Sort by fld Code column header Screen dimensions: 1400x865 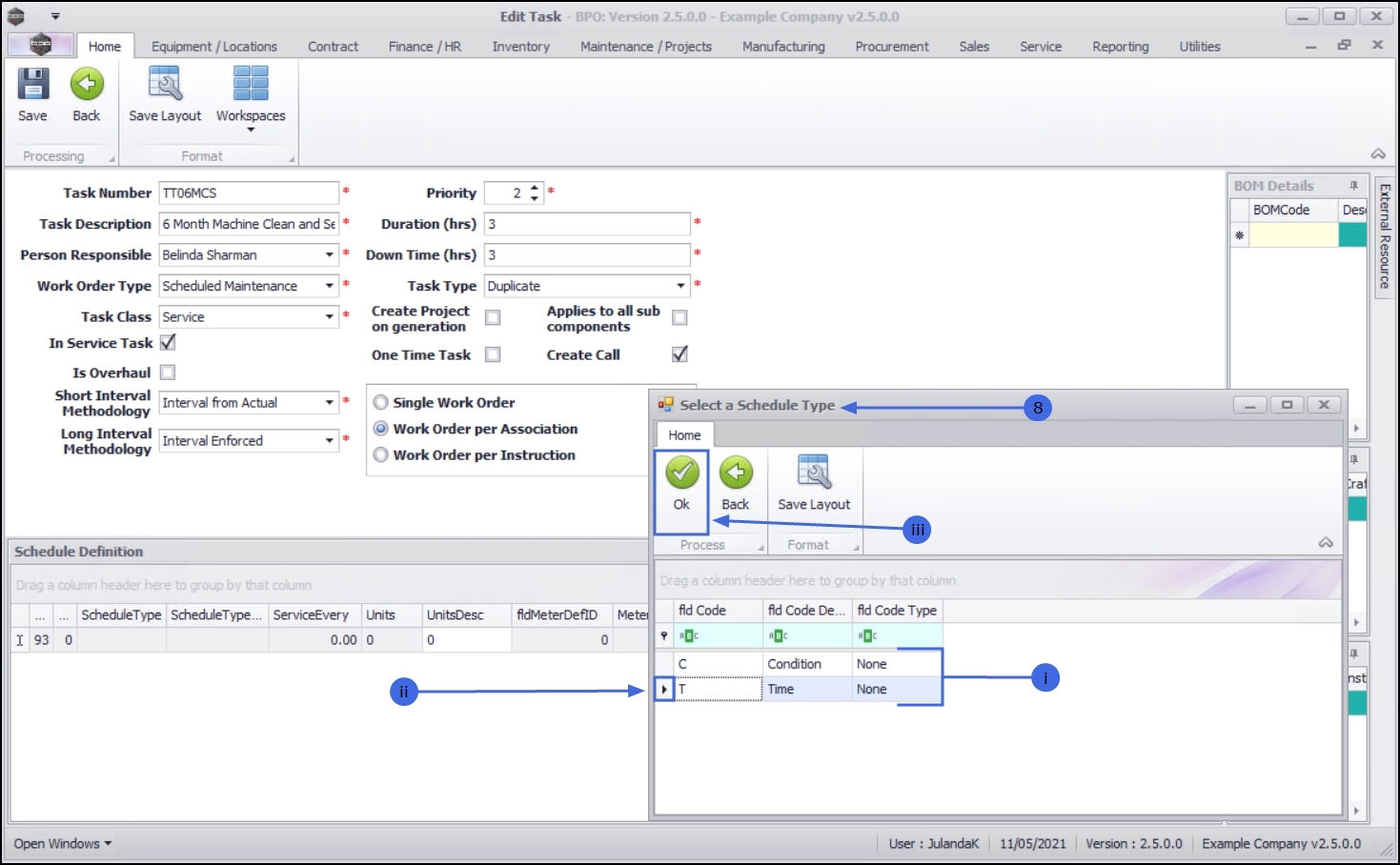(719, 611)
